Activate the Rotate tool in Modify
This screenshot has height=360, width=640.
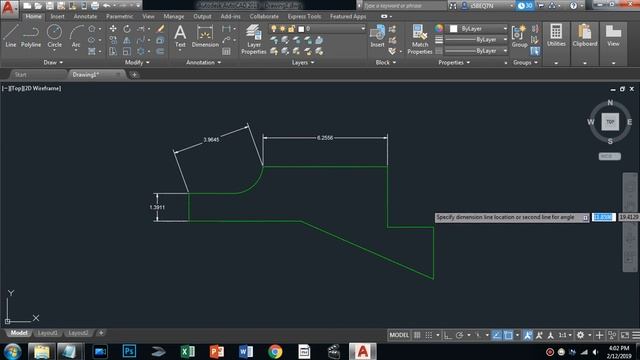127,29
